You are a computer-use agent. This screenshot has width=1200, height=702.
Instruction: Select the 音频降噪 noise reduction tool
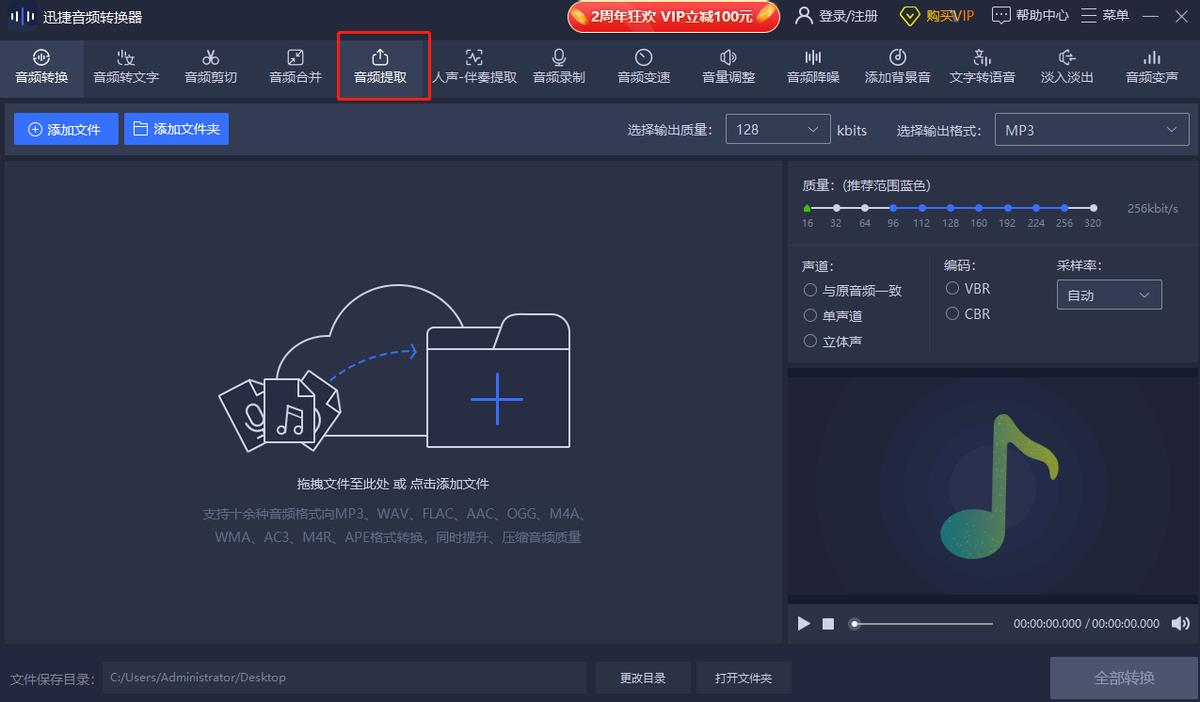[x=813, y=66]
